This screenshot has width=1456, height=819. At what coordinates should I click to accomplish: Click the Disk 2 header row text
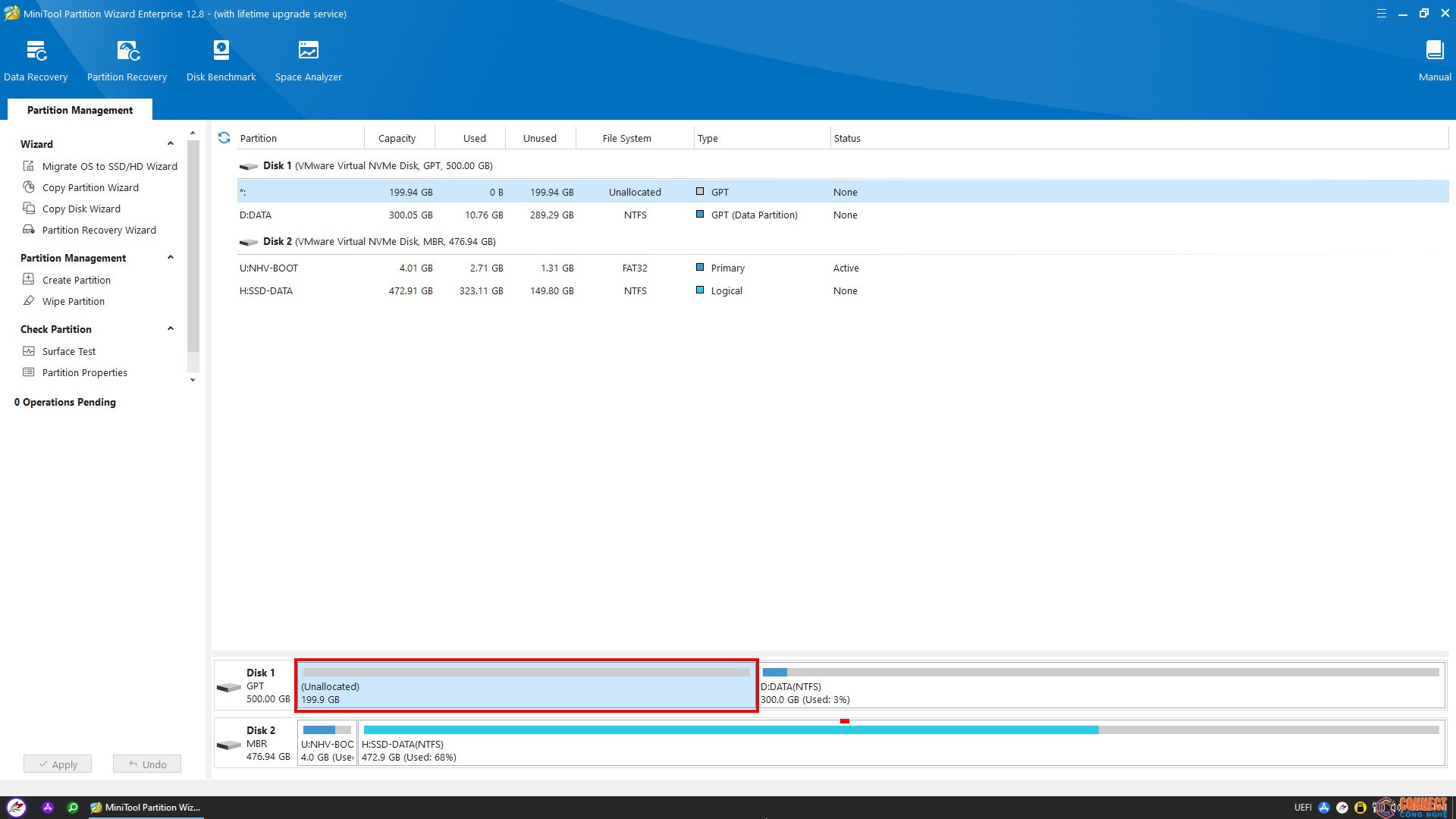pos(379,241)
